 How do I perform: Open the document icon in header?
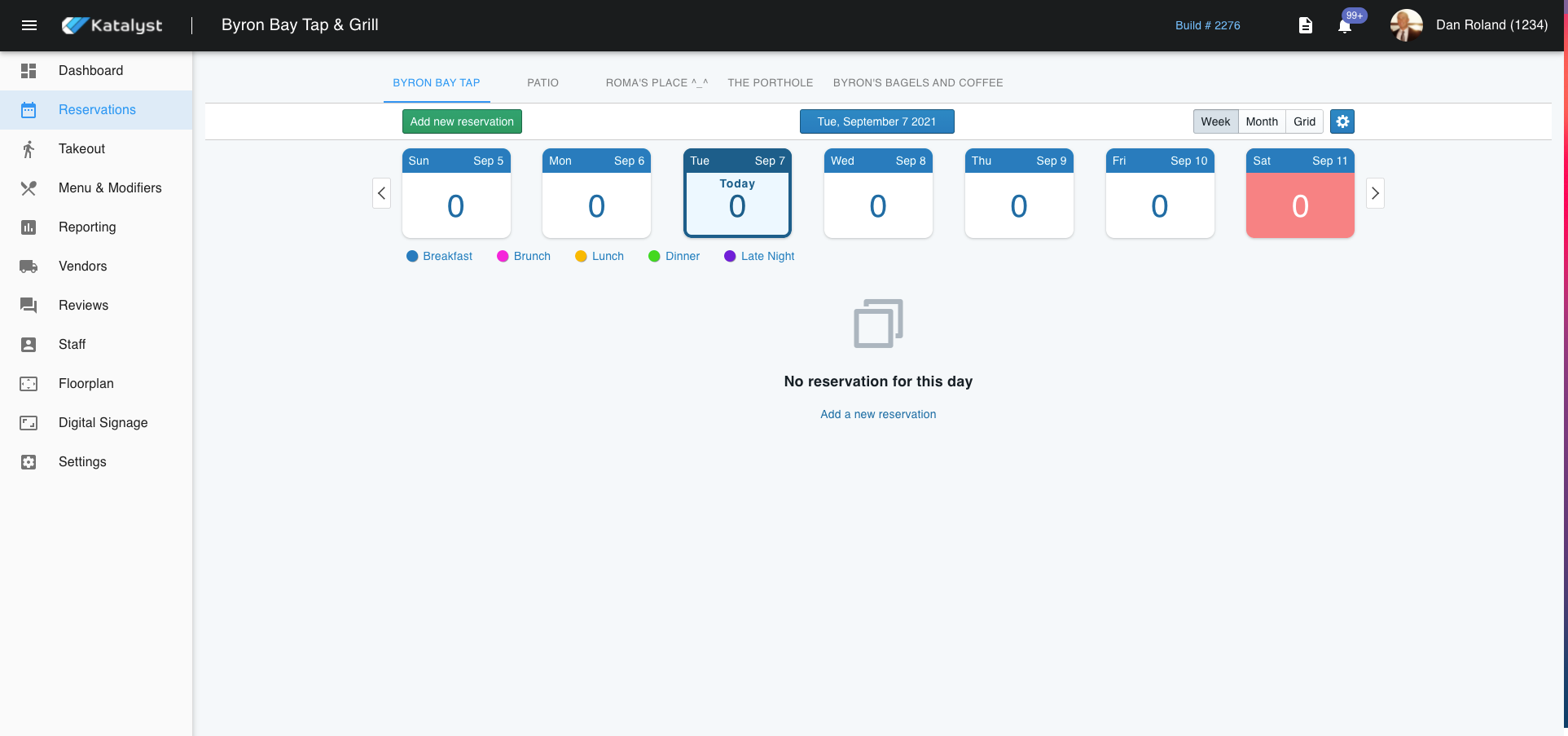1305,25
